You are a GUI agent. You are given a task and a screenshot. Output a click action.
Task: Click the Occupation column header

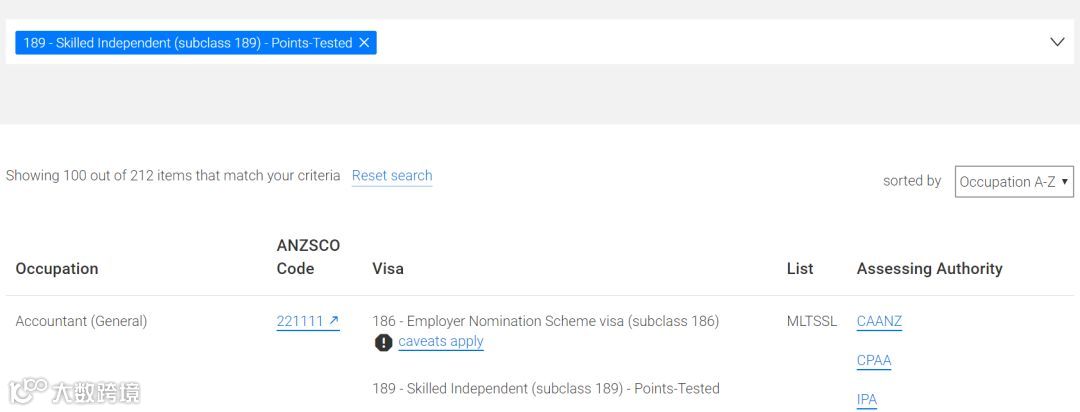pyautogui.click(x=57, y=269)
